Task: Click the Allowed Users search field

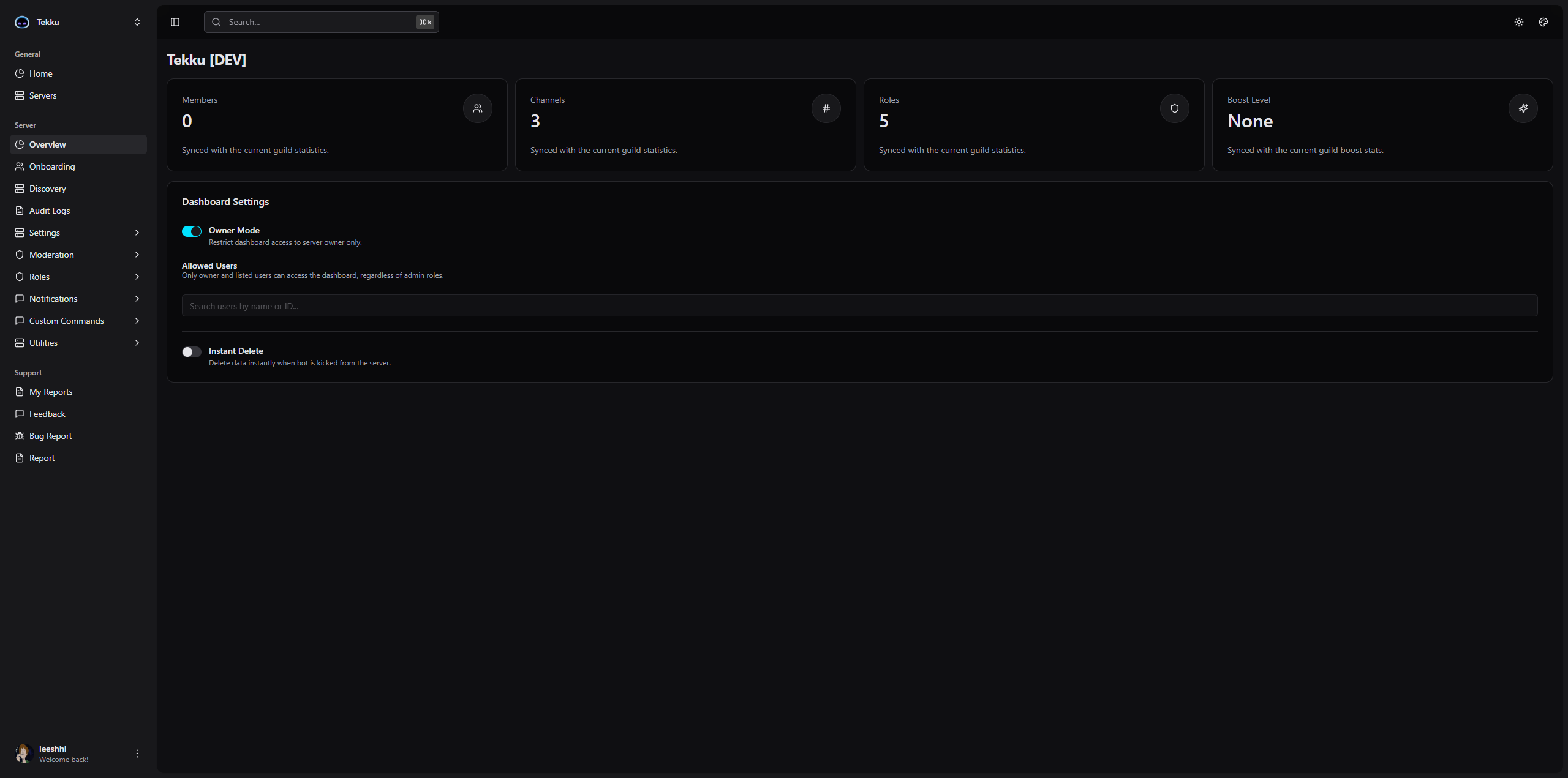Action: click(x=859, y=305)
